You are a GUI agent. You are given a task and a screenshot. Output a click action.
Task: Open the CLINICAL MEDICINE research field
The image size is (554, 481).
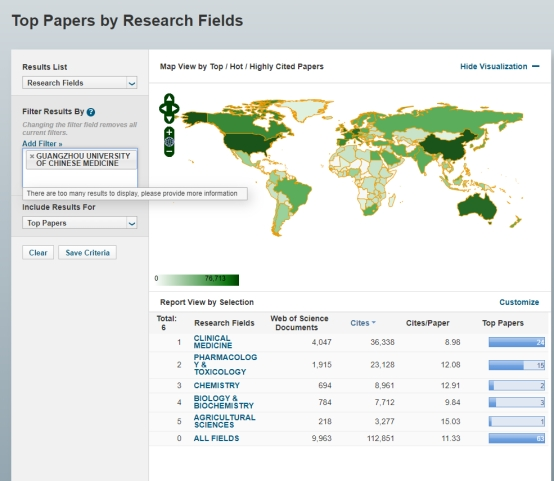tap(213, 342)
